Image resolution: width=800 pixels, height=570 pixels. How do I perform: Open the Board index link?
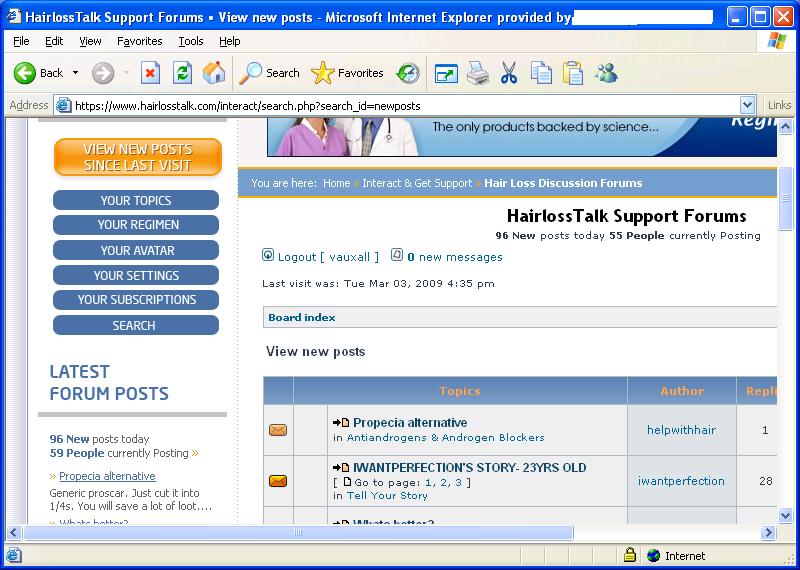tap(301, 317)
